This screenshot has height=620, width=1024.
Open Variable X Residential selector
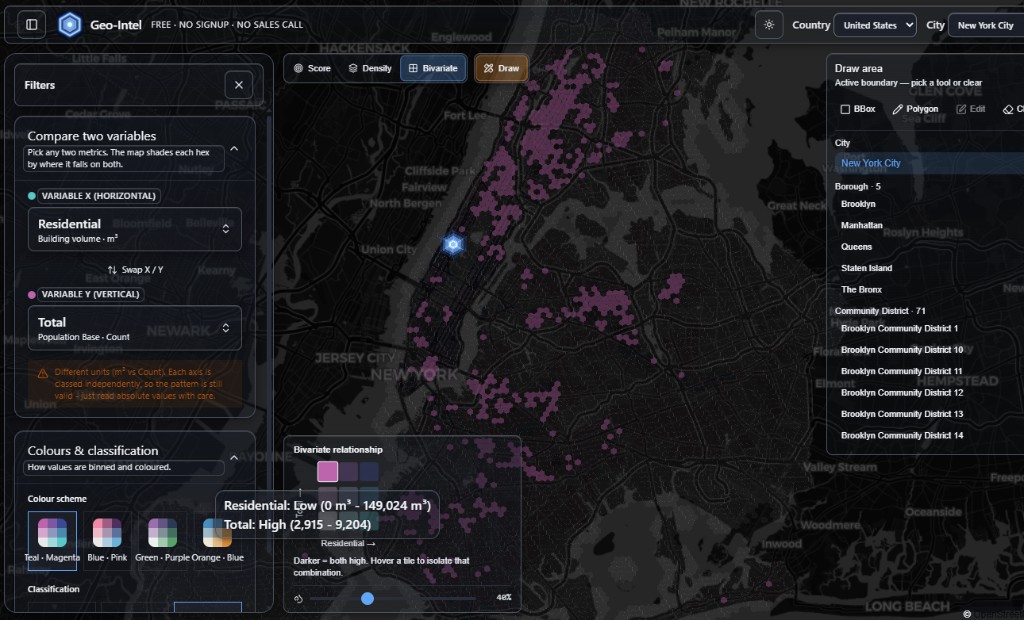click(x=135, y=229)
